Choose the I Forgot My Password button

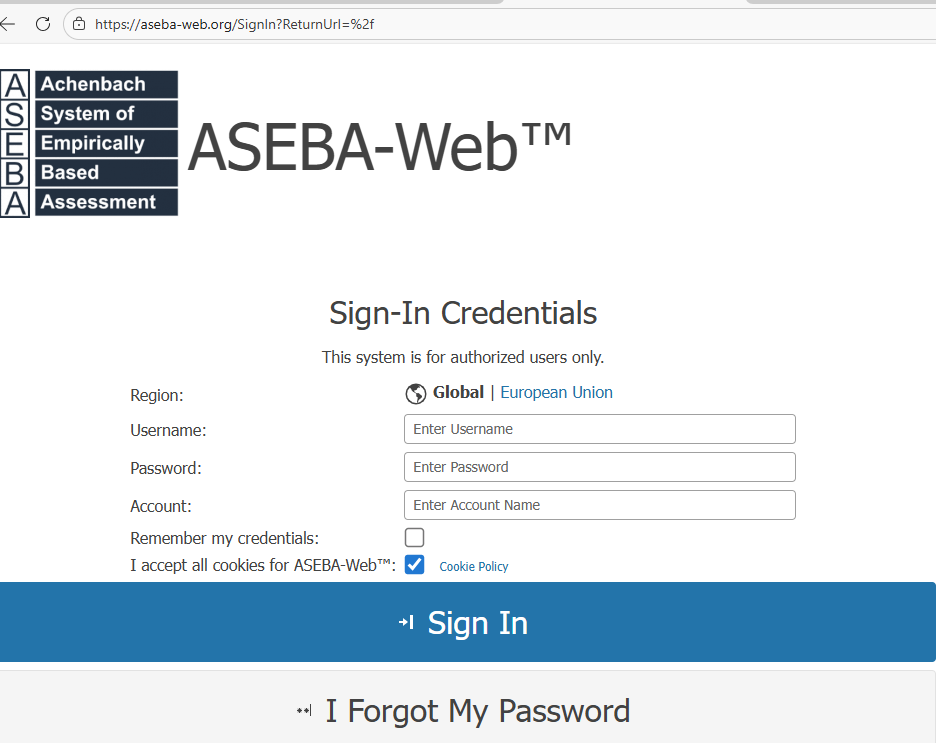(x=468, y=711)
